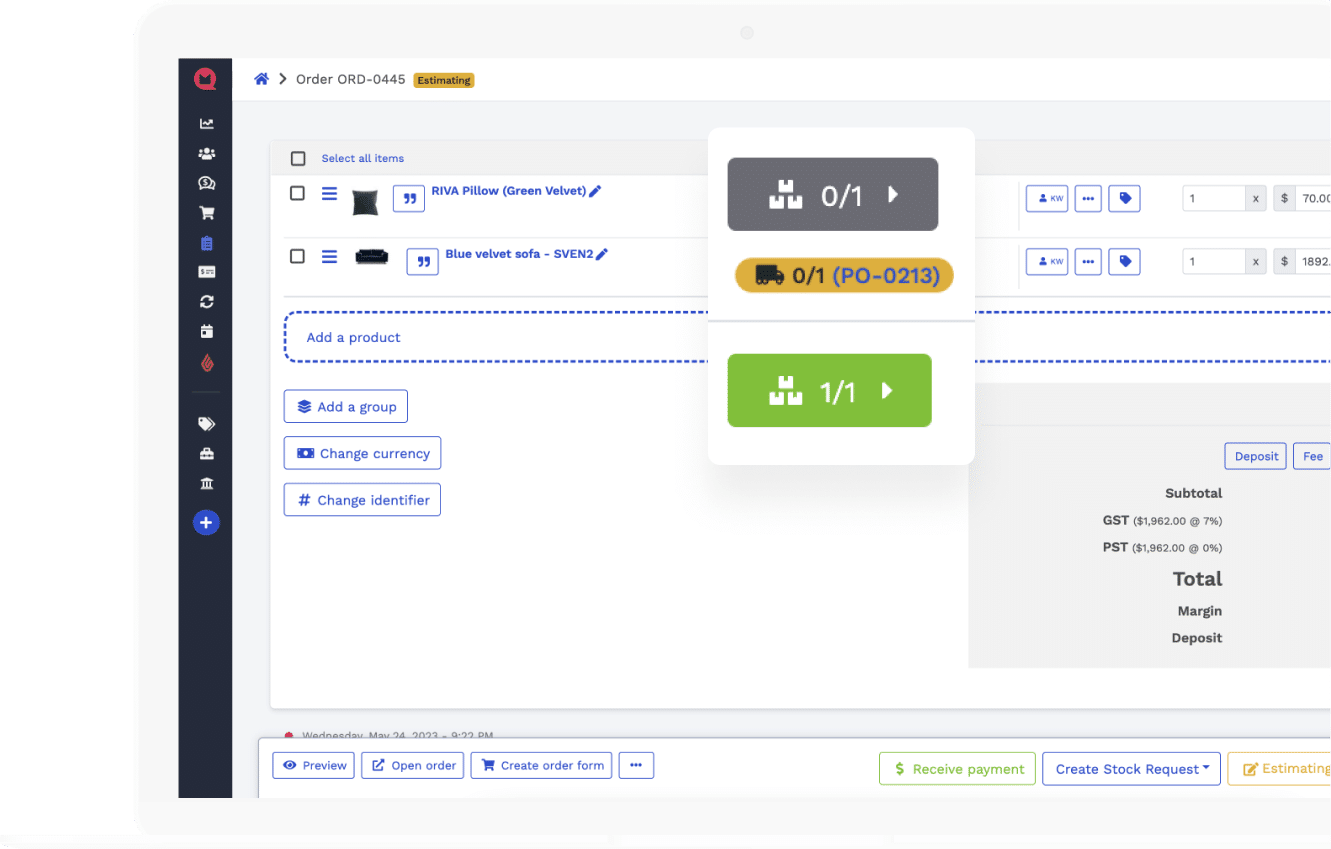This screenshot has height=849, width=1331.
Task: Click the yellow Estimating badge in header
Action: (444, 80)
